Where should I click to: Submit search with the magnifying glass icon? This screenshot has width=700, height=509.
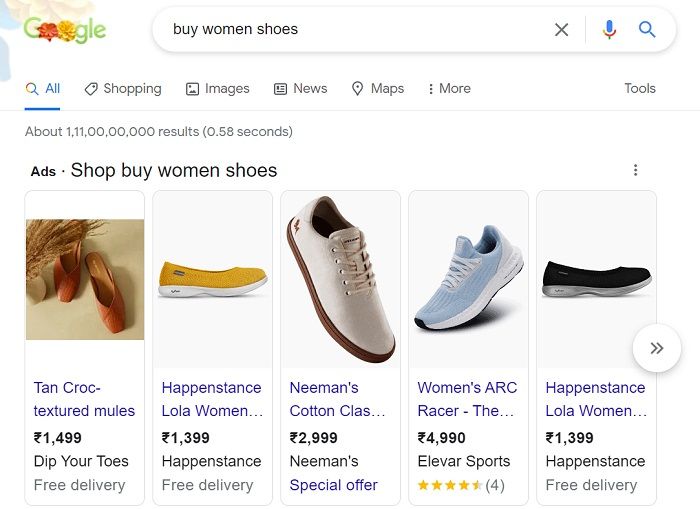pyautogui.click(x=647, y=30)
